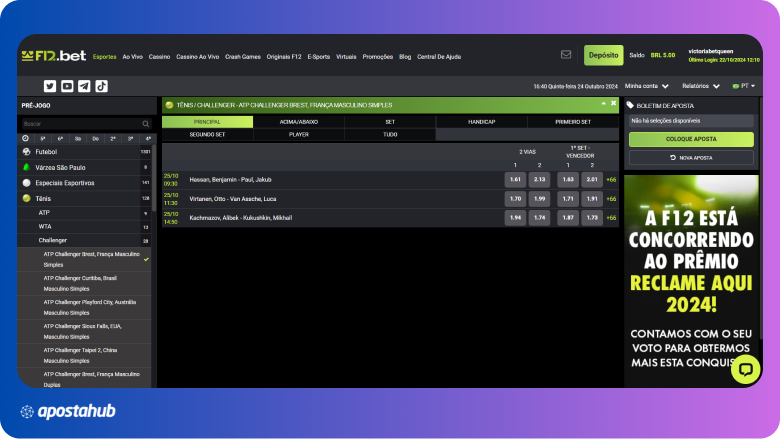Click the Várzea São Paulo icon
This screenshot has width=780, height=439.
click(x=26, y=168)
